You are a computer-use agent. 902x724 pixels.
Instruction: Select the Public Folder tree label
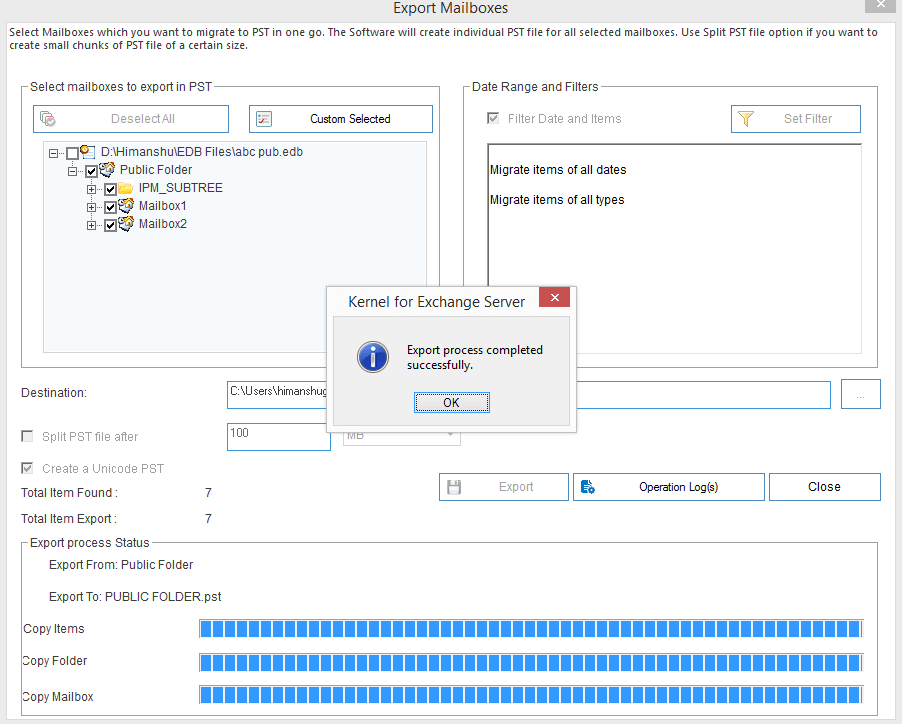(x=156, y=170)
